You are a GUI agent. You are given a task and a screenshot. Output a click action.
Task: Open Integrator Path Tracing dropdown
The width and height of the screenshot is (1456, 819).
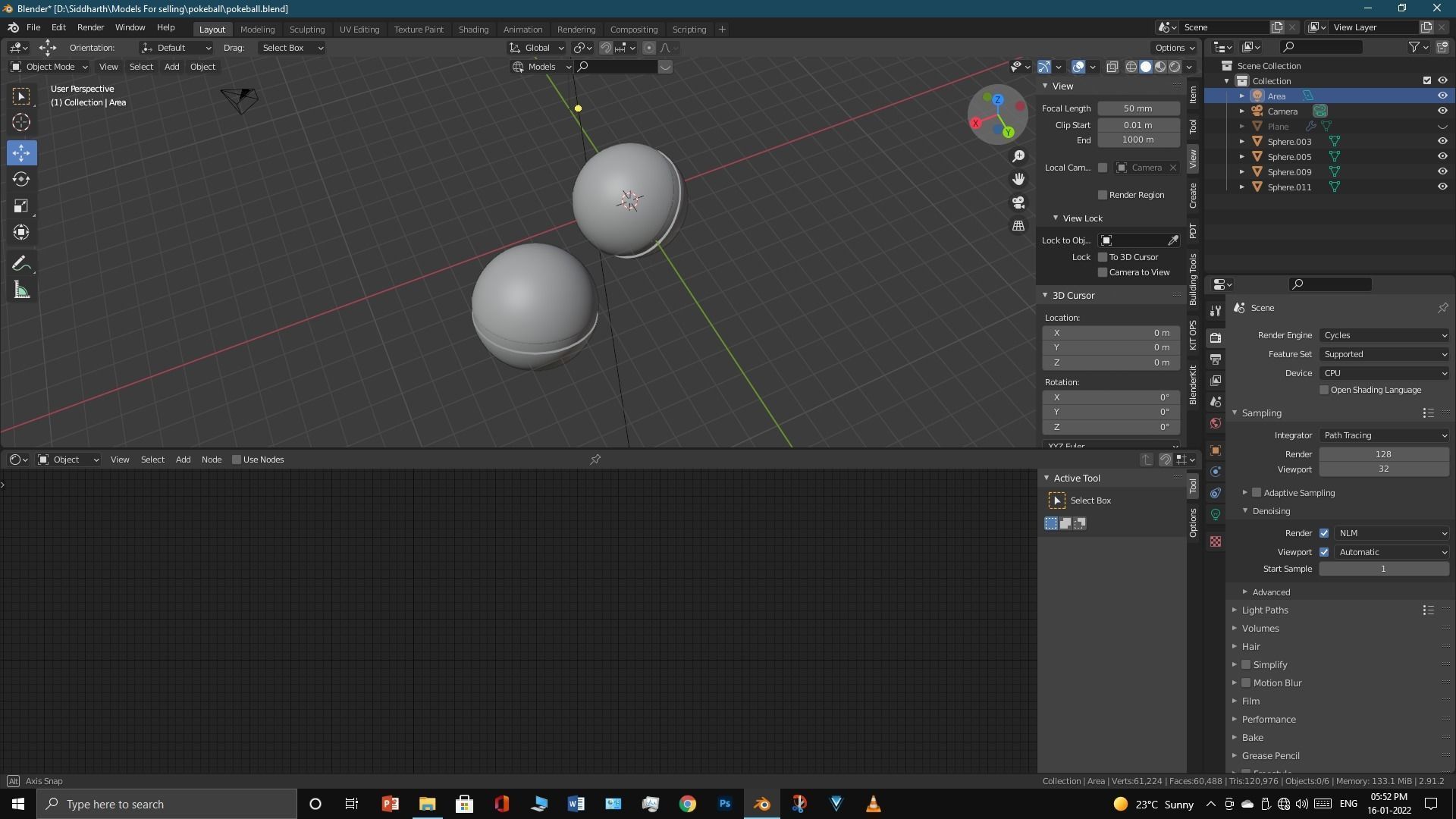(x=1384, y=435)
